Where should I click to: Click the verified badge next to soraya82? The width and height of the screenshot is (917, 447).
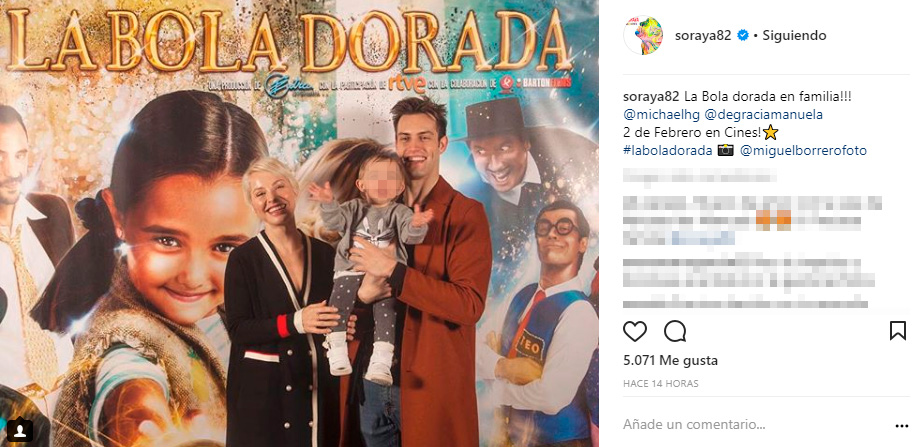point(743,36)
